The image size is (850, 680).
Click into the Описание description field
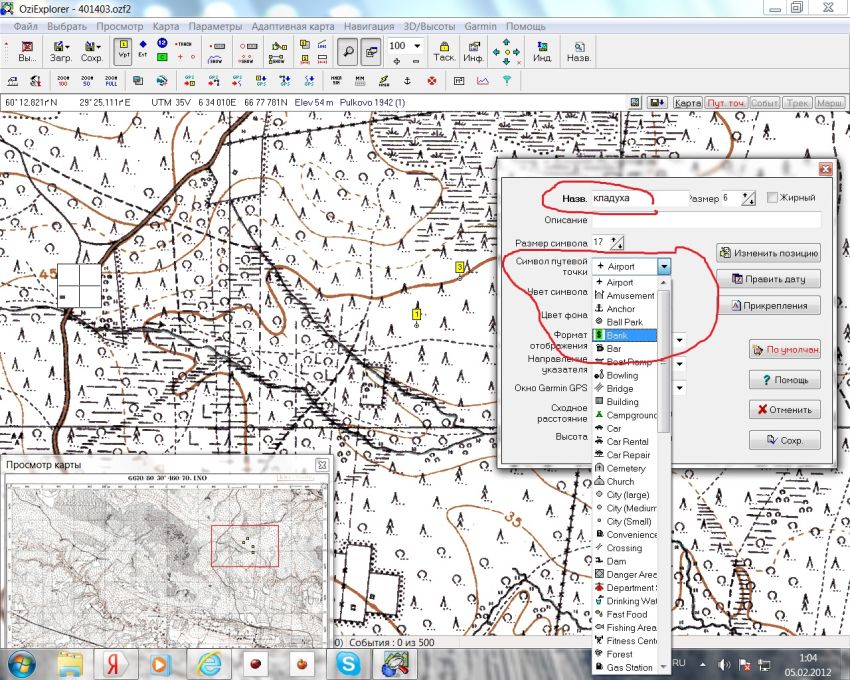(705, 220)
